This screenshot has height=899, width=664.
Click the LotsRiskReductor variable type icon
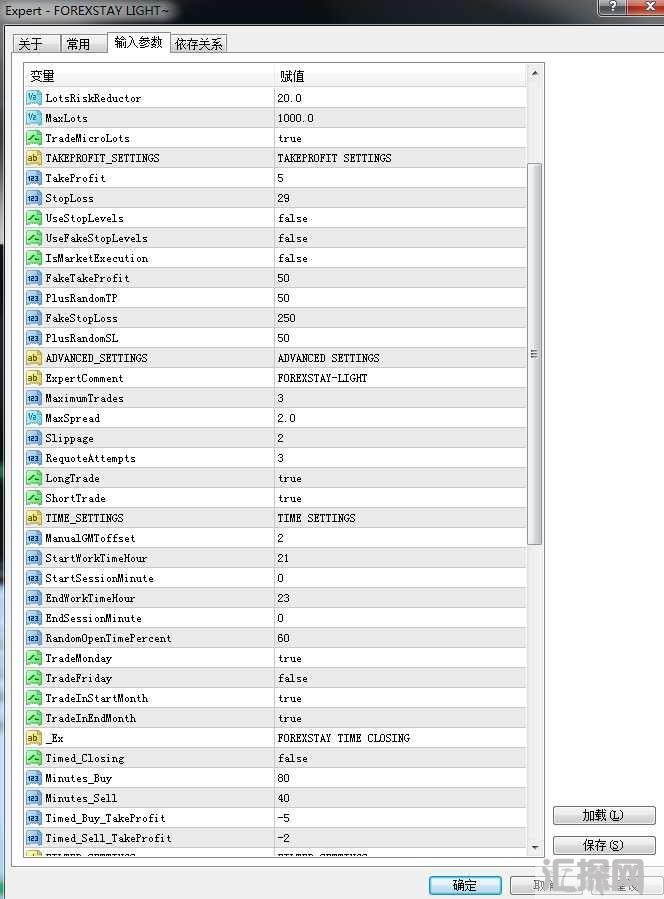33,98
